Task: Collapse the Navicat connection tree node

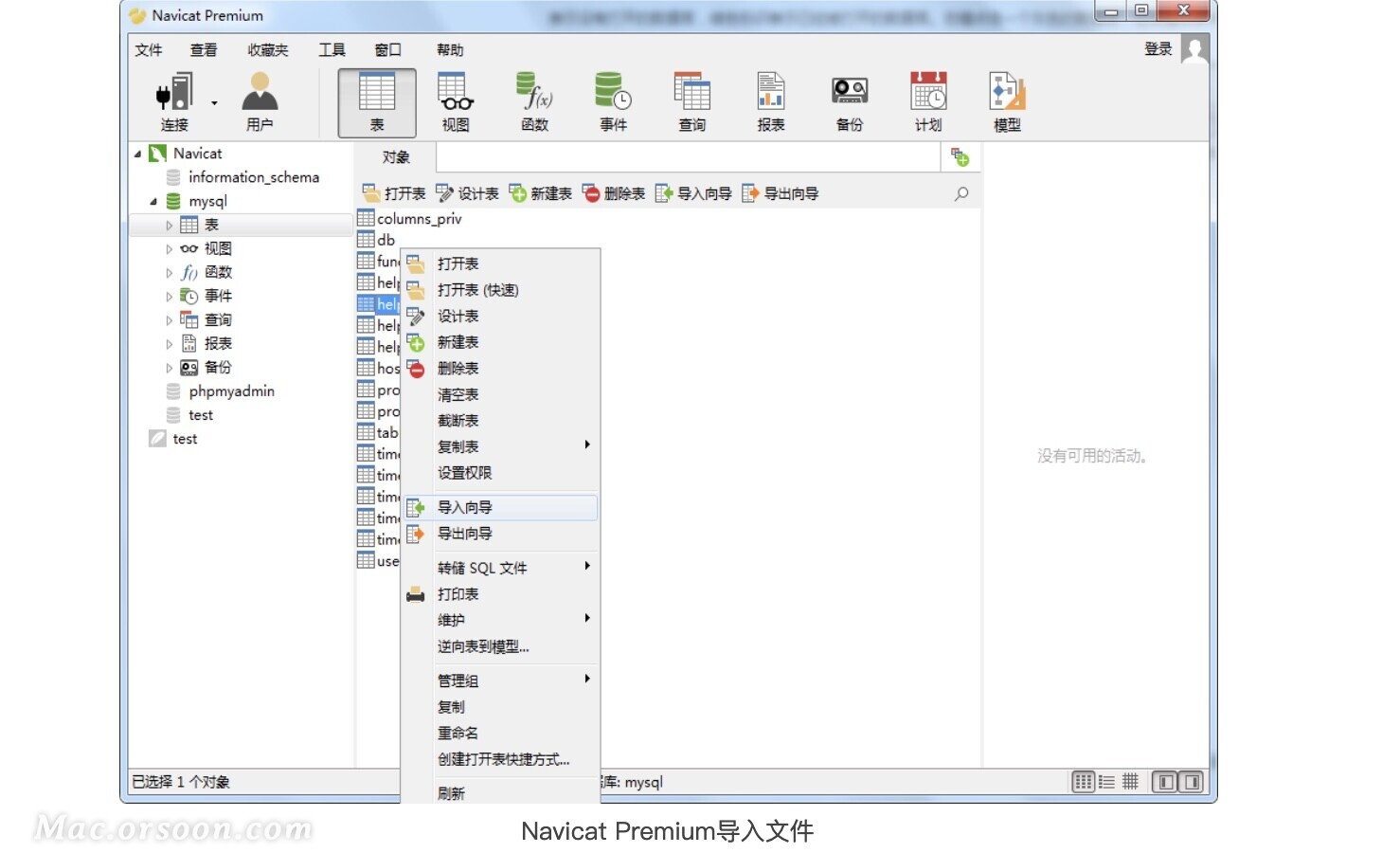Action: pos(137,154)
